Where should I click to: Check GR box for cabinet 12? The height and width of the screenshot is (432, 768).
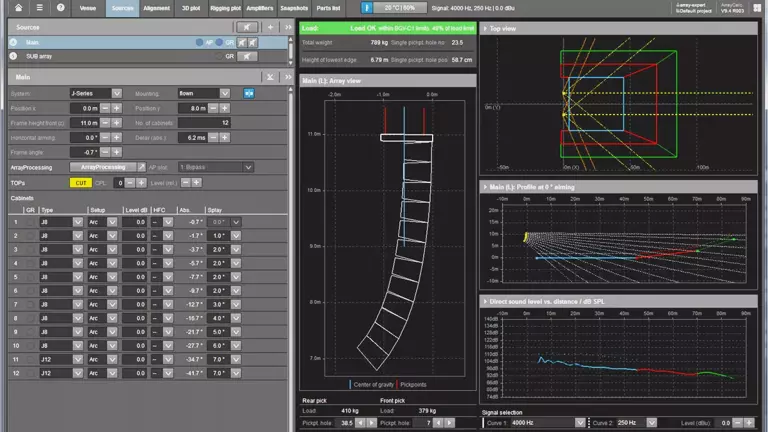click(x=30, y=373)
